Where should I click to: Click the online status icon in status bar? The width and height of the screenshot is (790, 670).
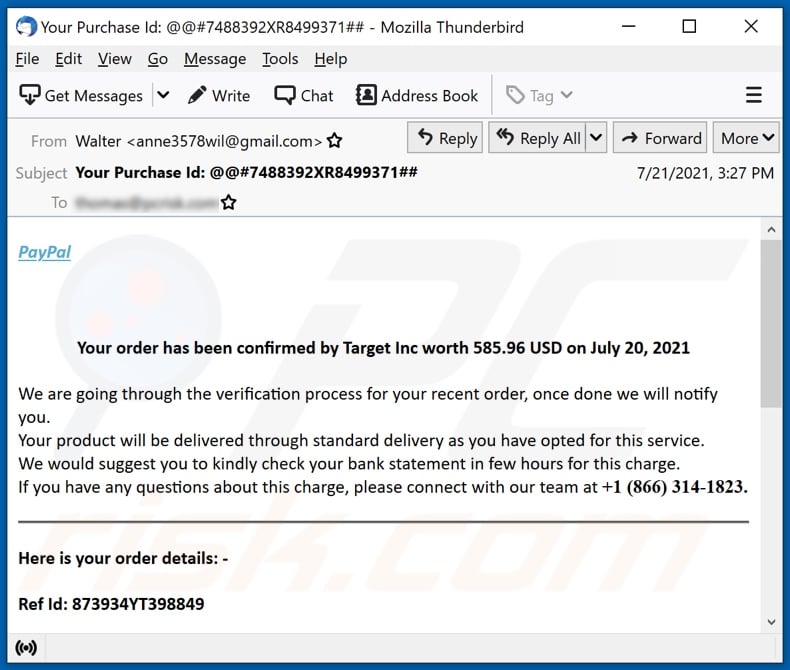(x=27, y=648)
